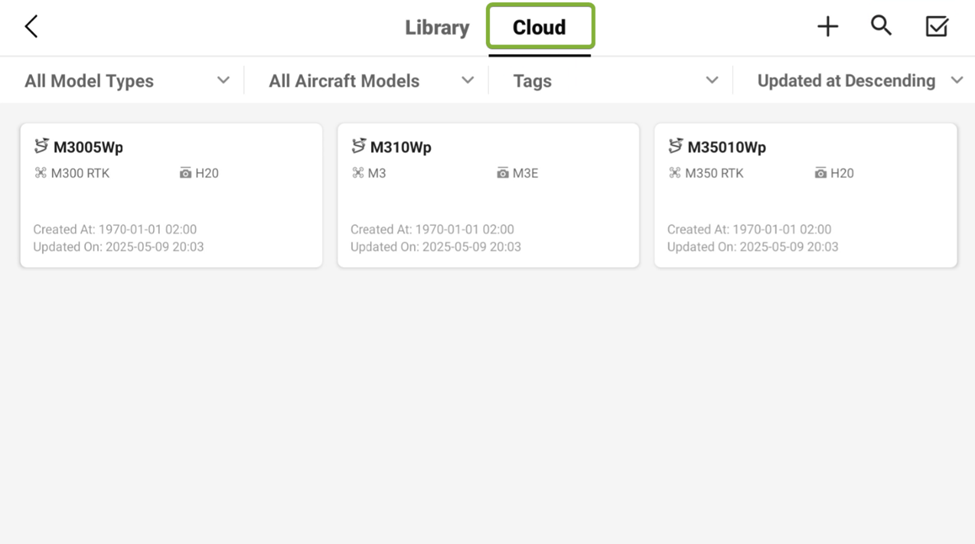Change the Updated at Descending sort order
Viewport: 975px width, 544px height.
860,81
